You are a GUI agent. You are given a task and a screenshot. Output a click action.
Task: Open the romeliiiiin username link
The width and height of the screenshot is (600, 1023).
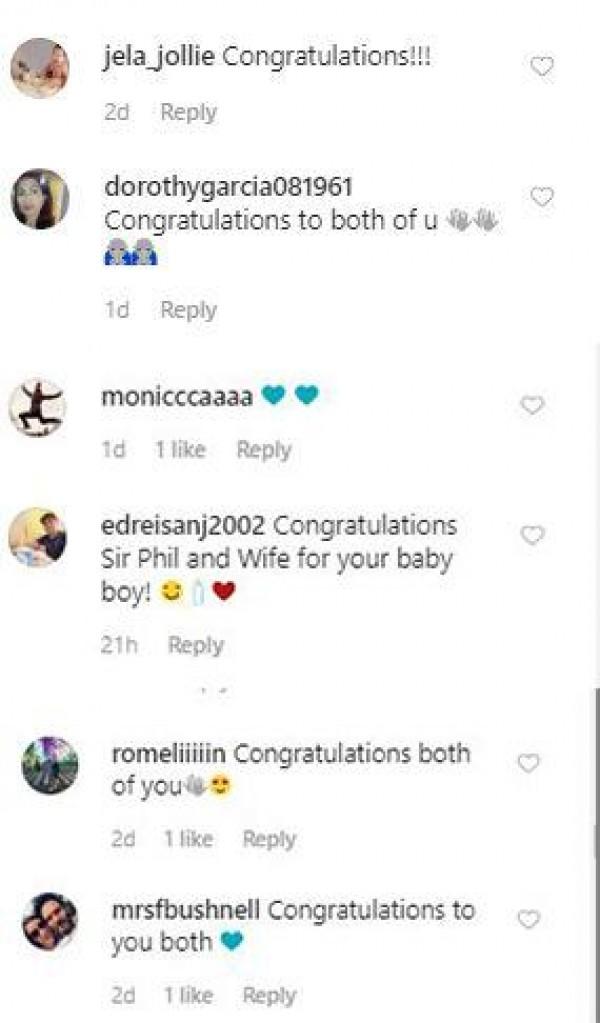169,753
